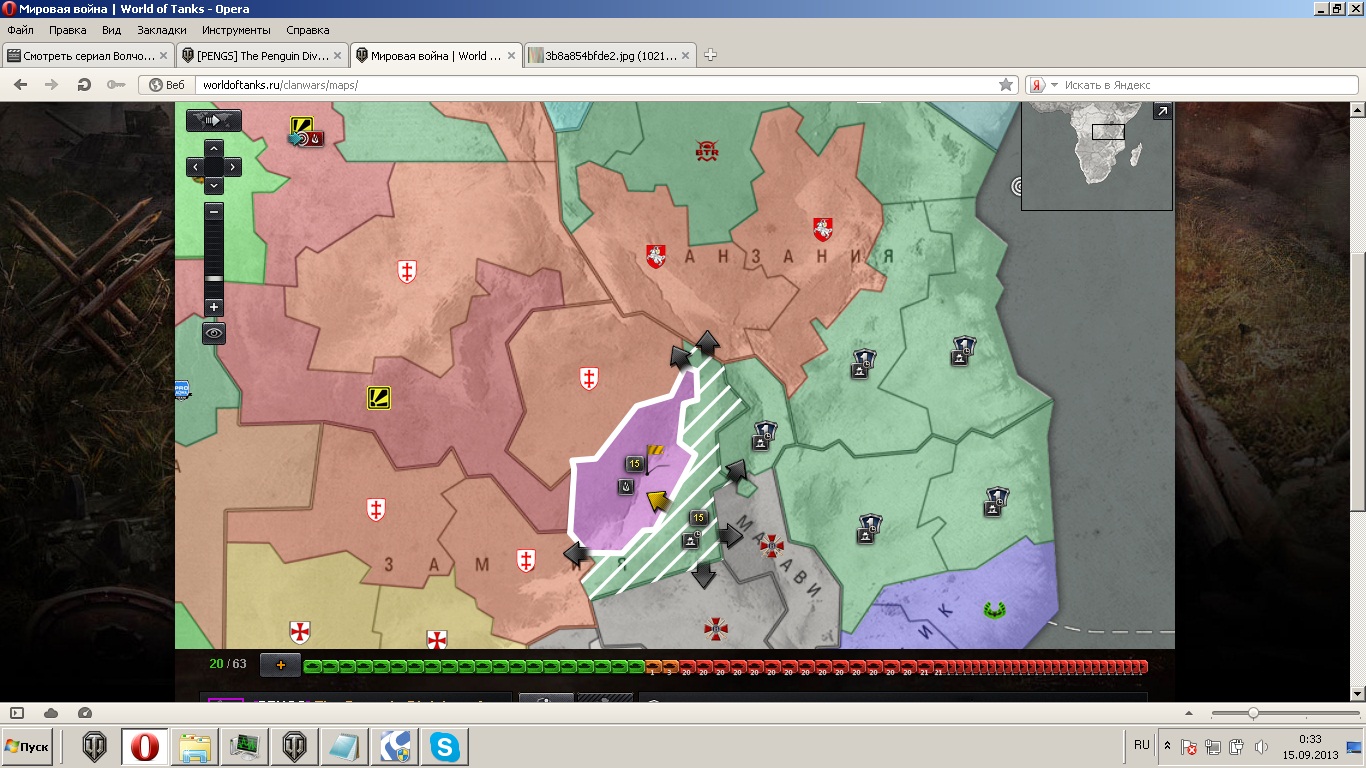Image resolution: width=1366 pixels, height=768 pixels.
Task: Click the Opera Turbo speed icon
Action: pos(85,713)
